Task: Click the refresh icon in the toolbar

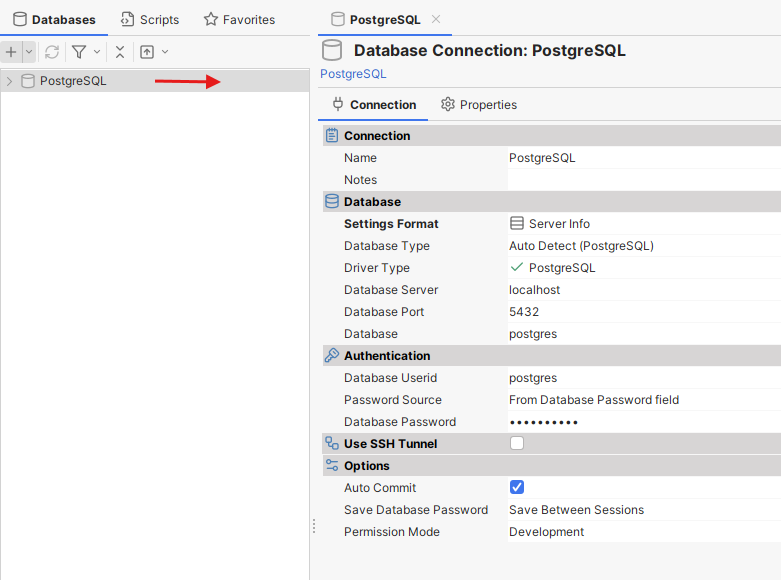Action: point(52,52)
